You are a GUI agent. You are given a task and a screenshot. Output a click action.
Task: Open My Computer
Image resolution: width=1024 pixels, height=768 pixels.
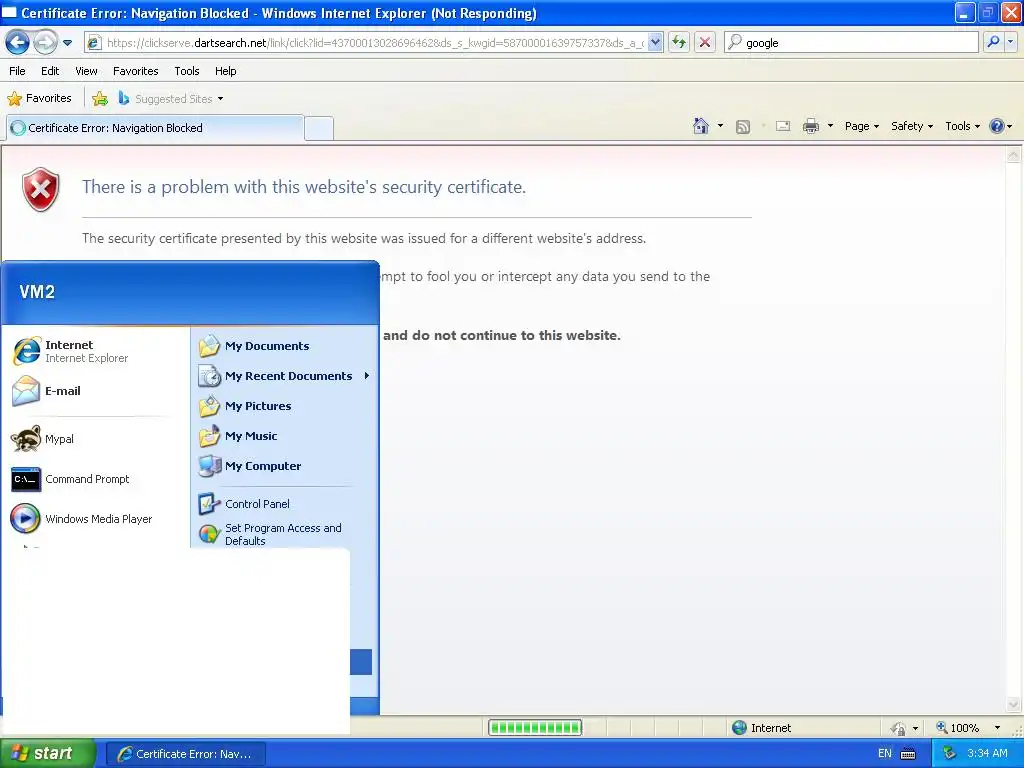point(285,466)
